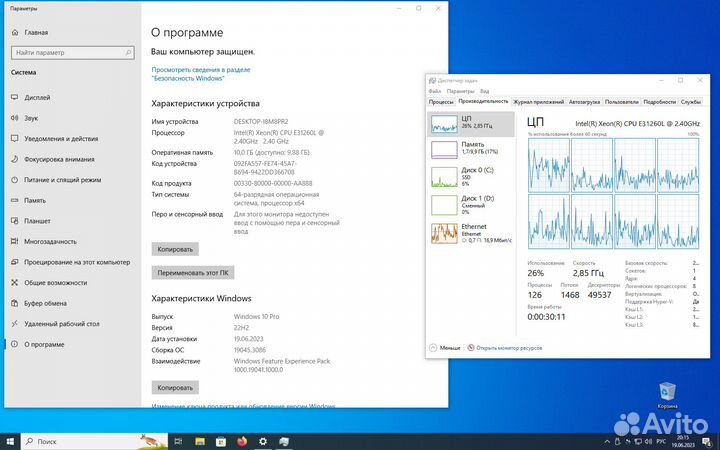
Task: Select ЦП CPU graph thumbnail
Action: click(444, 124)
